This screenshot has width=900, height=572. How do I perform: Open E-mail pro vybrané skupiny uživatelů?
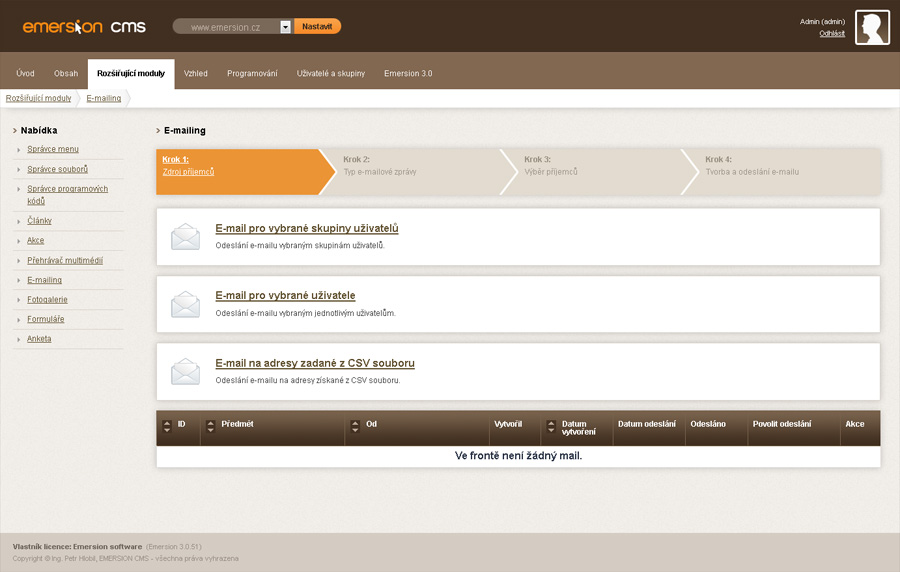coord(307,228)
